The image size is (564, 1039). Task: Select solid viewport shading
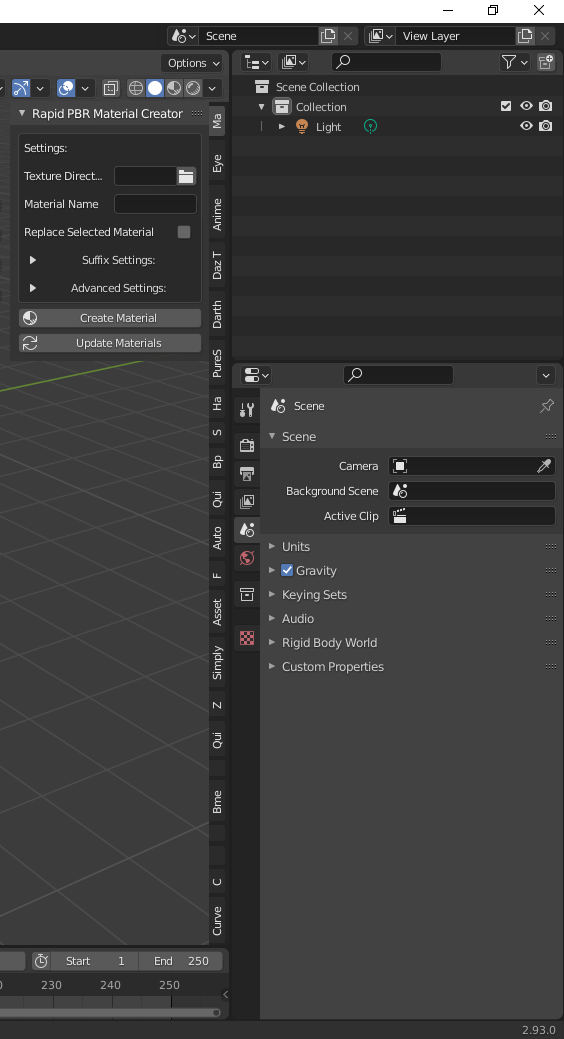pos(155,87)
